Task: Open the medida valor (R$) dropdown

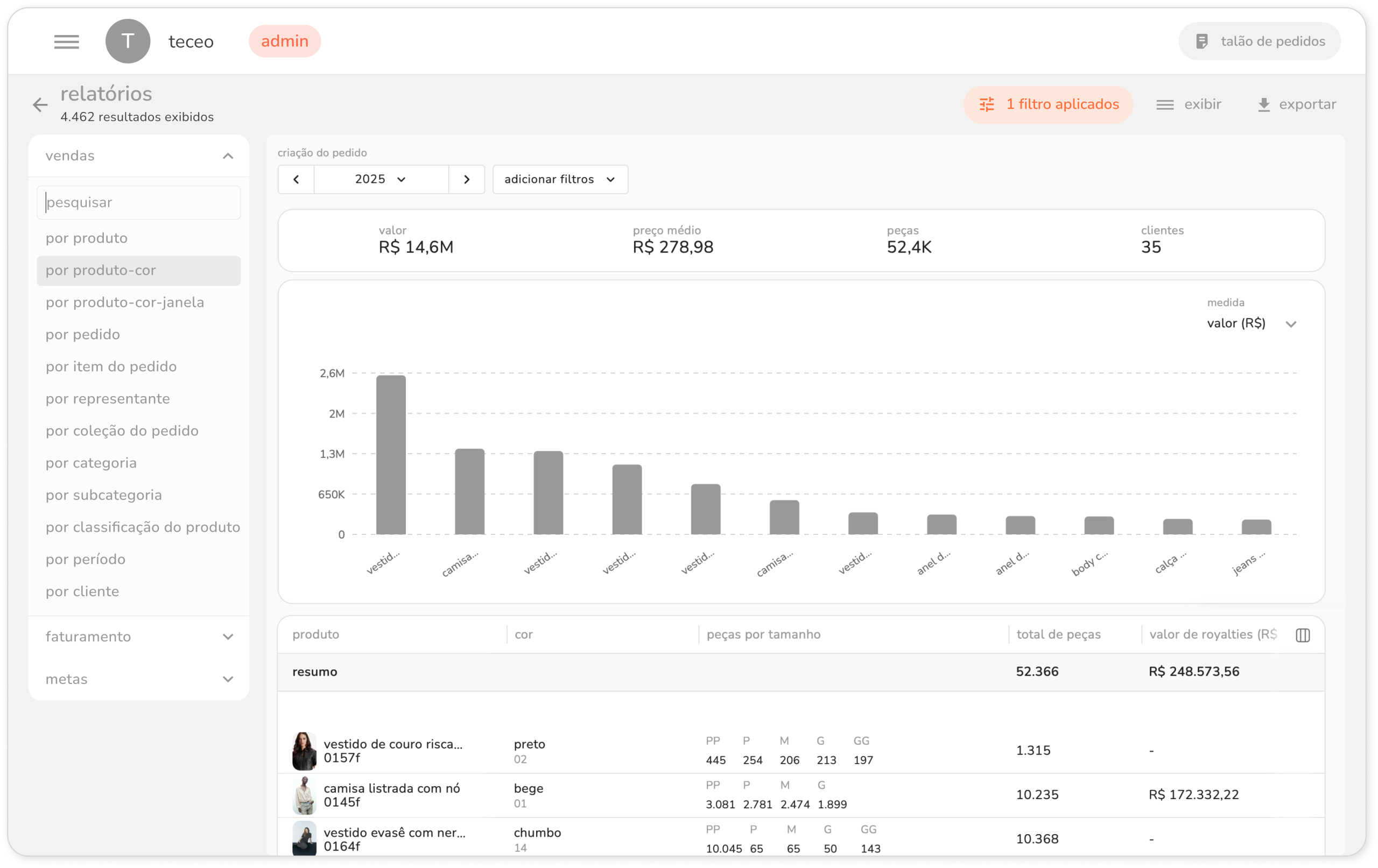Action: pyautogui.click(x=1252, y=323)
